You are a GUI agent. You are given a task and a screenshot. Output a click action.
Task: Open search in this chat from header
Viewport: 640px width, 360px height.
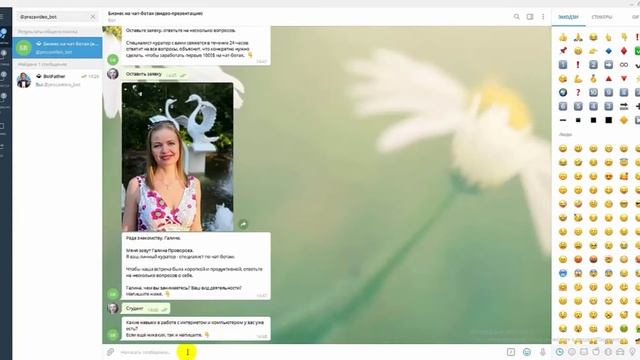[517, 17]
